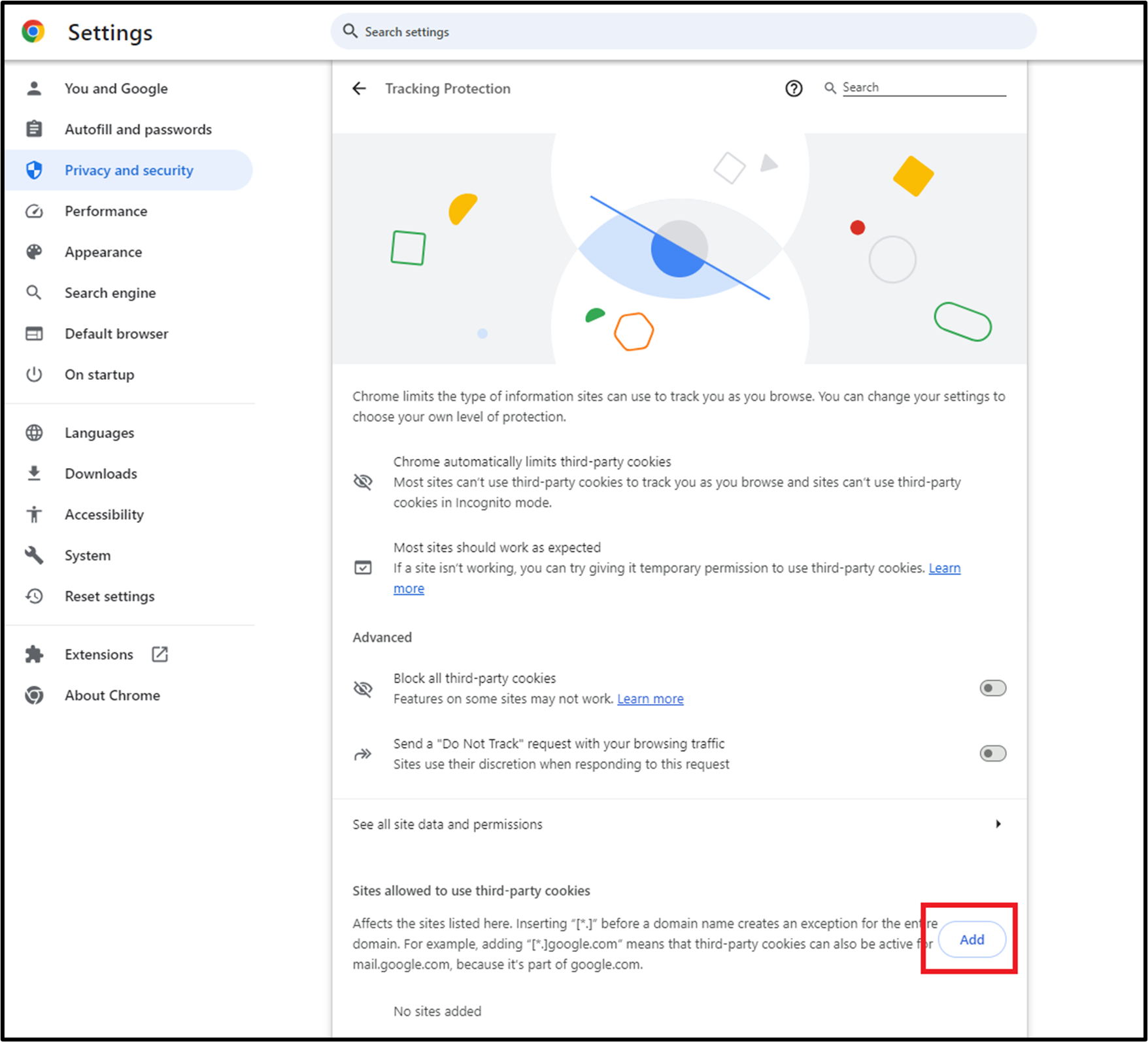The width and height of the screenshot is (1148, 1042).
Task: Click the Default browser window icon
Action: 34,333
